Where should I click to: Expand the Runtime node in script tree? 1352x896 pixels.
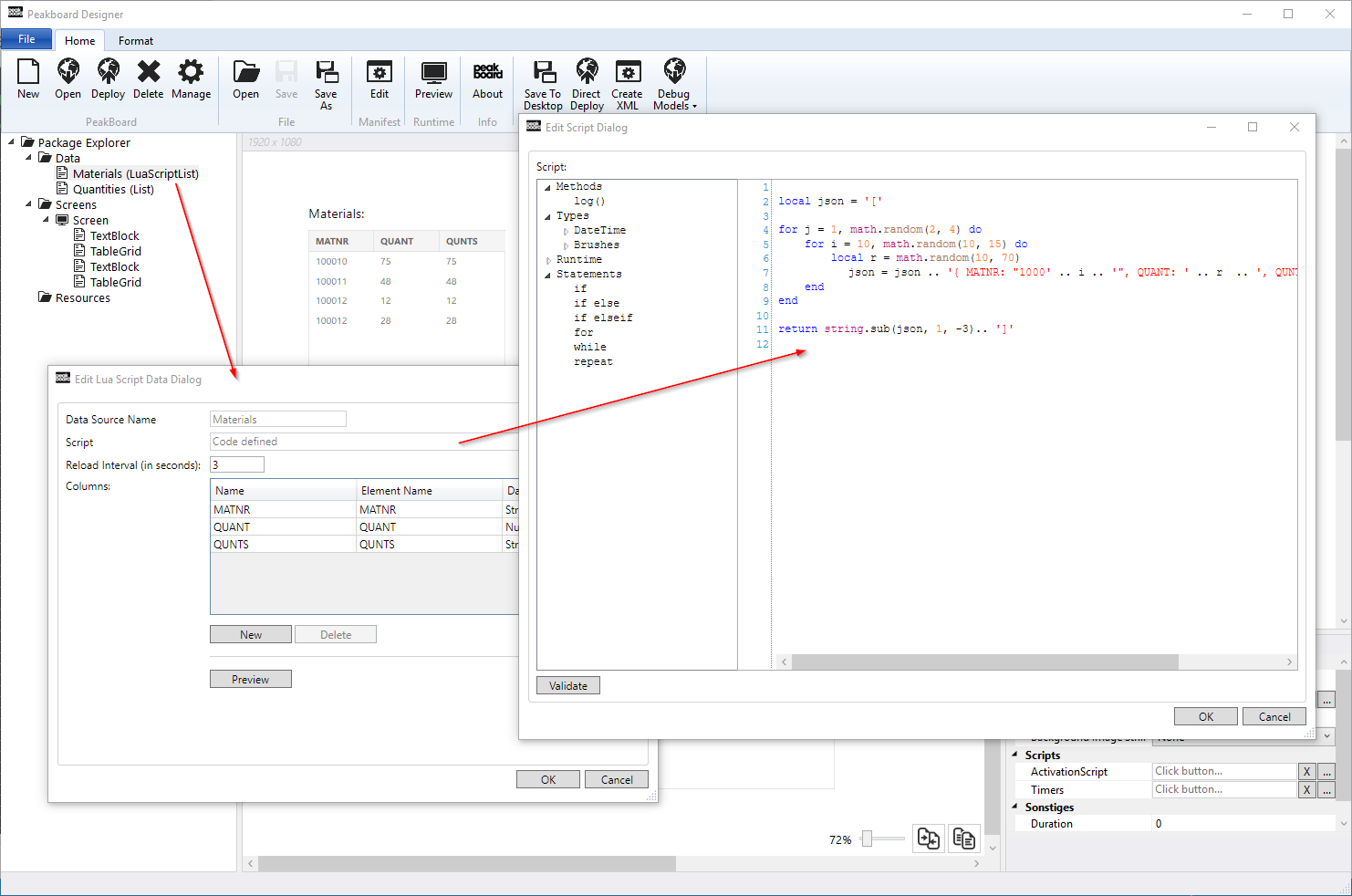click(547, 260)
